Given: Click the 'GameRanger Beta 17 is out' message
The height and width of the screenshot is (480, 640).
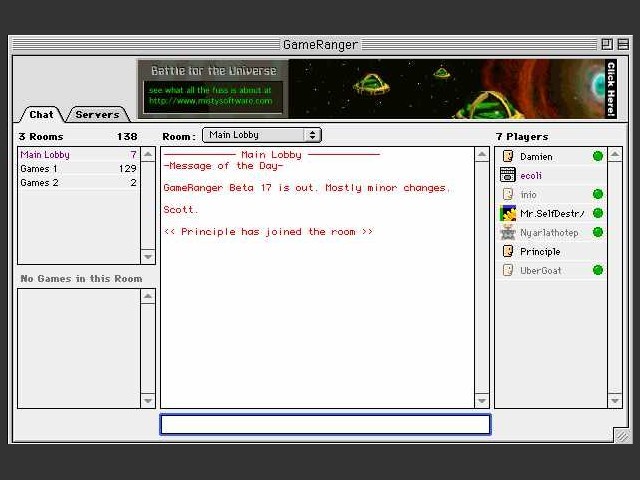Looking at the screenshot, I should pyautogui.click(x=307, y=188).
